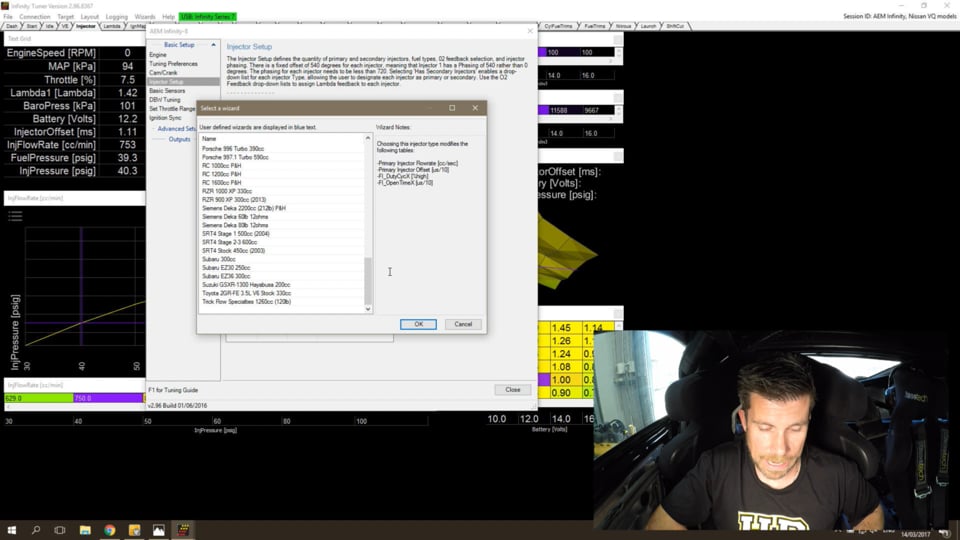
Task: Select RC 1000cc P&H injector
Action: click(222, 166)
